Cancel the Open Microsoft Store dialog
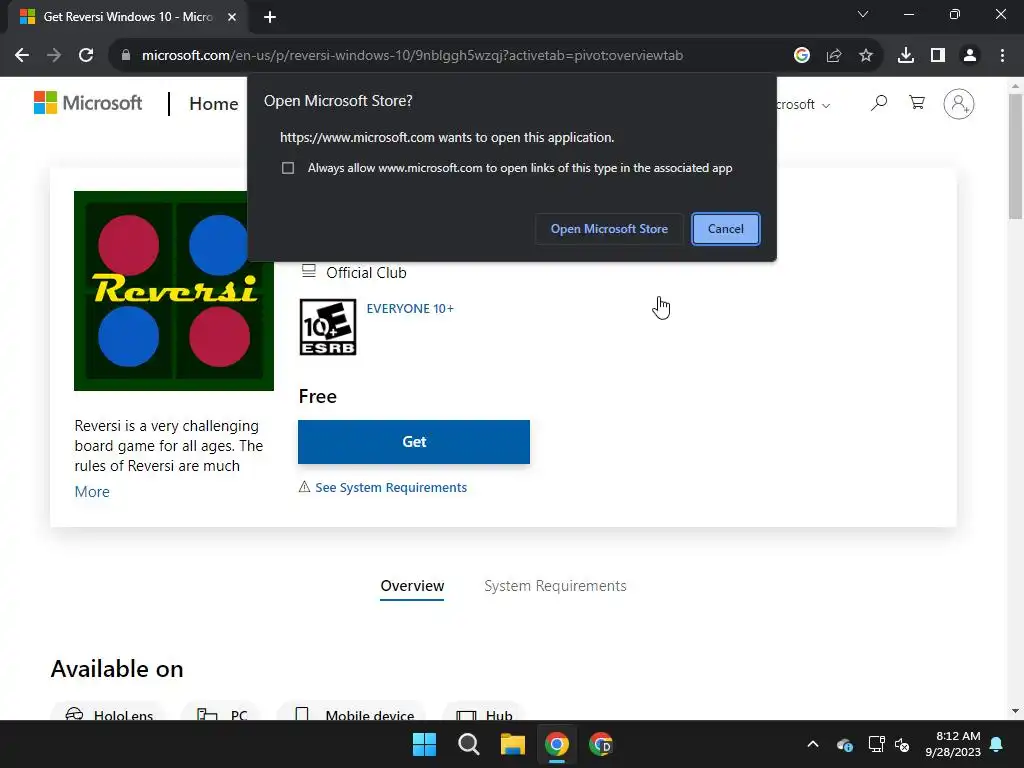Screen dimensions: 1024x768 point(726,229)
